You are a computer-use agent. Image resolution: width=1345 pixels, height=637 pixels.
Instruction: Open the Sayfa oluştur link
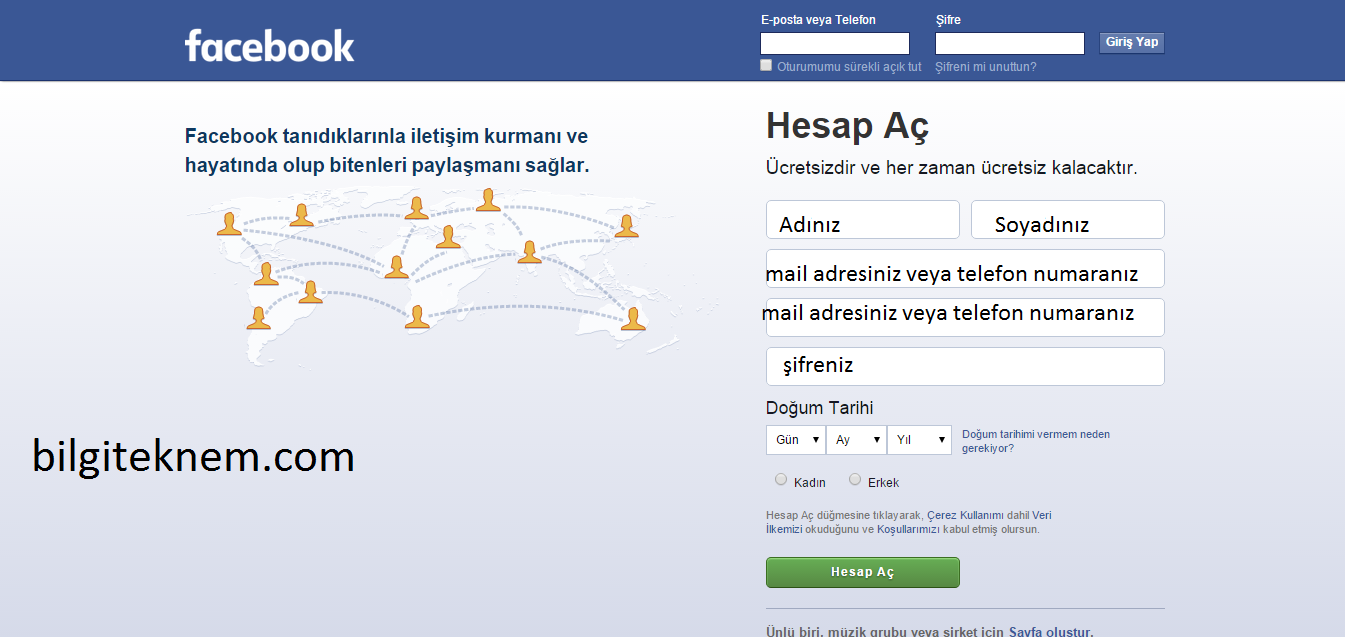click(1049, 632)
